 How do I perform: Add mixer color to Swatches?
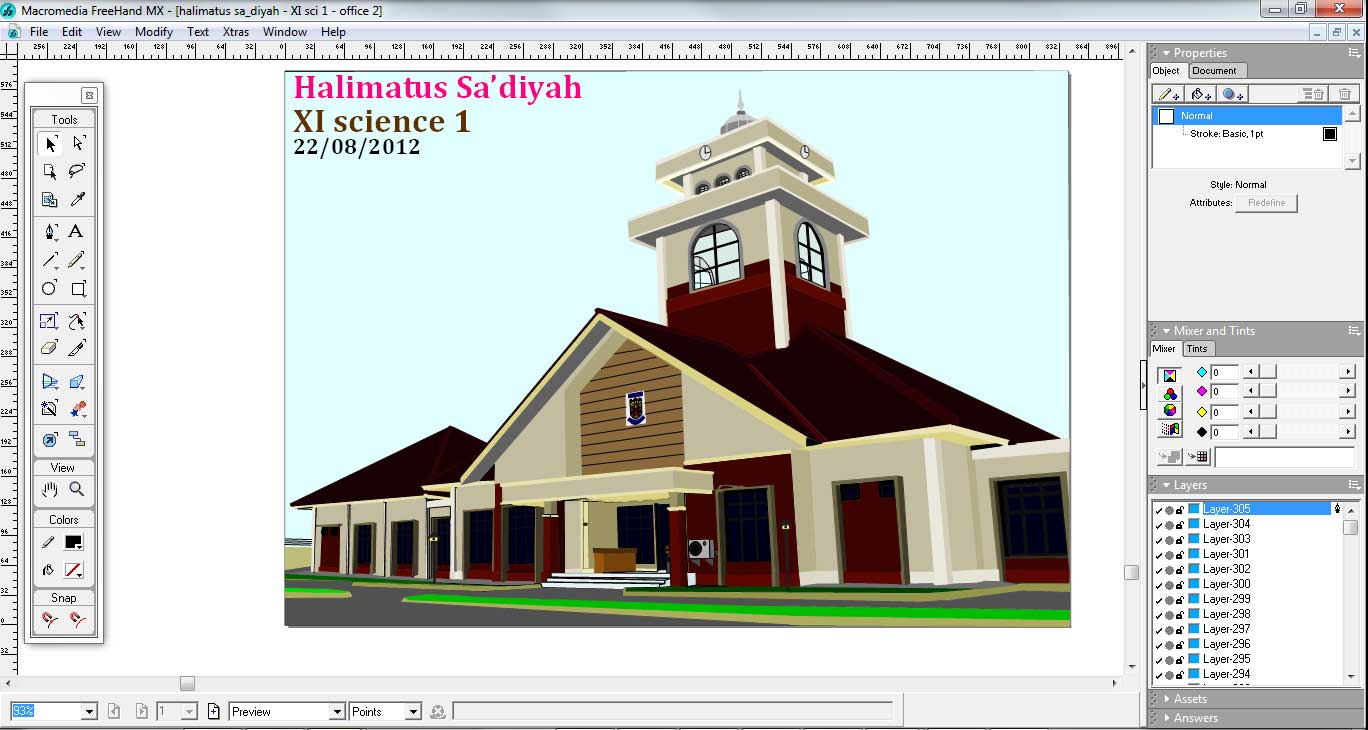(1197, 457)
